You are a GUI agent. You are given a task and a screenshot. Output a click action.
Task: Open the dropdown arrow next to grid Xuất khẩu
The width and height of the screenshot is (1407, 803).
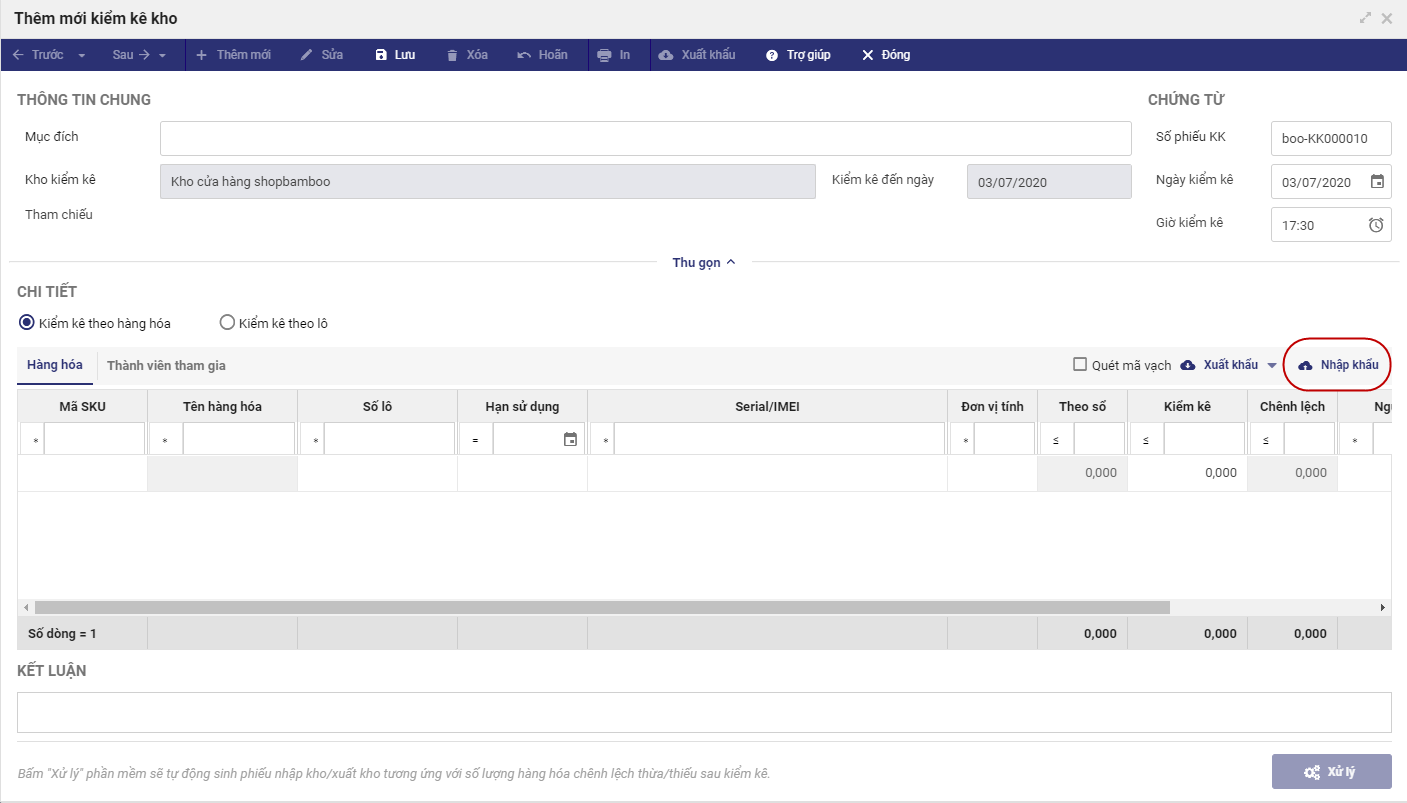coord(1272,366)
